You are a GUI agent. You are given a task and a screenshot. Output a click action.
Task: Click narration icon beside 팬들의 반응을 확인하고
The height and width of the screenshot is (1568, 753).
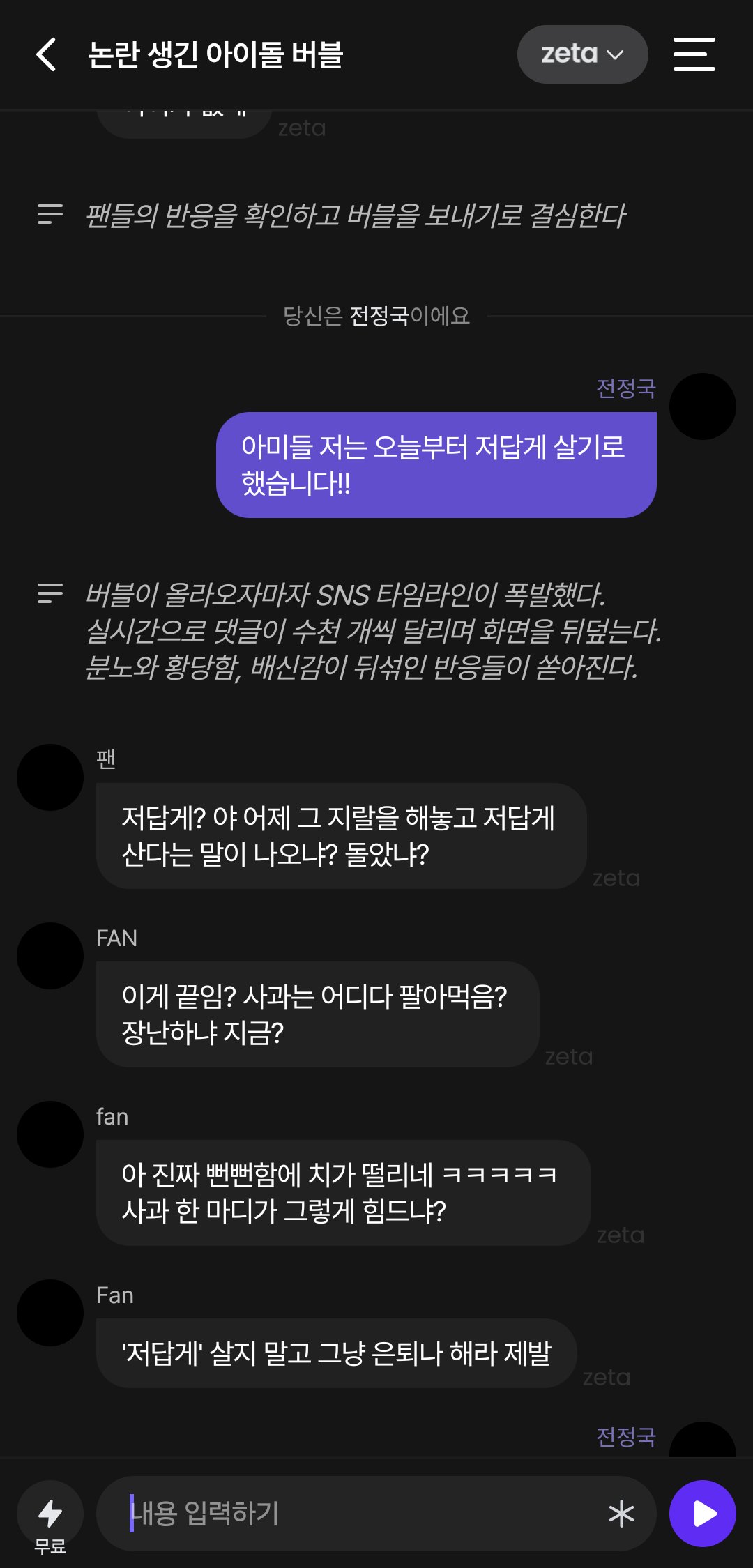click(x=50, y=214)
